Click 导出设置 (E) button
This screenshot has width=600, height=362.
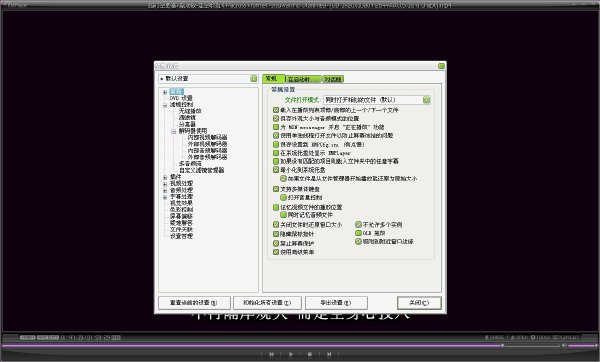pyautogui.click(x=336, y=303)
